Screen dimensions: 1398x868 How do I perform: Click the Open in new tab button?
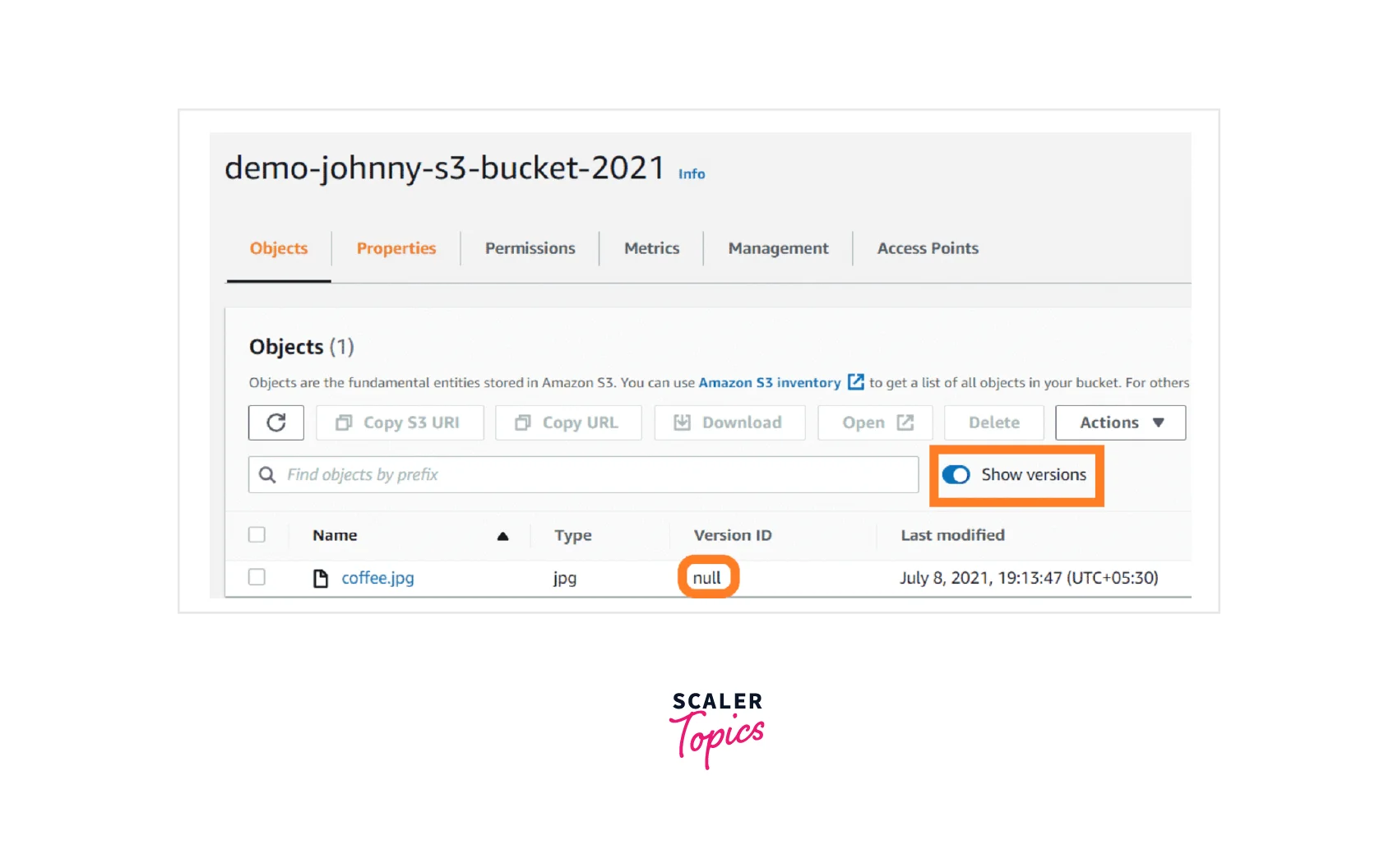876,422
